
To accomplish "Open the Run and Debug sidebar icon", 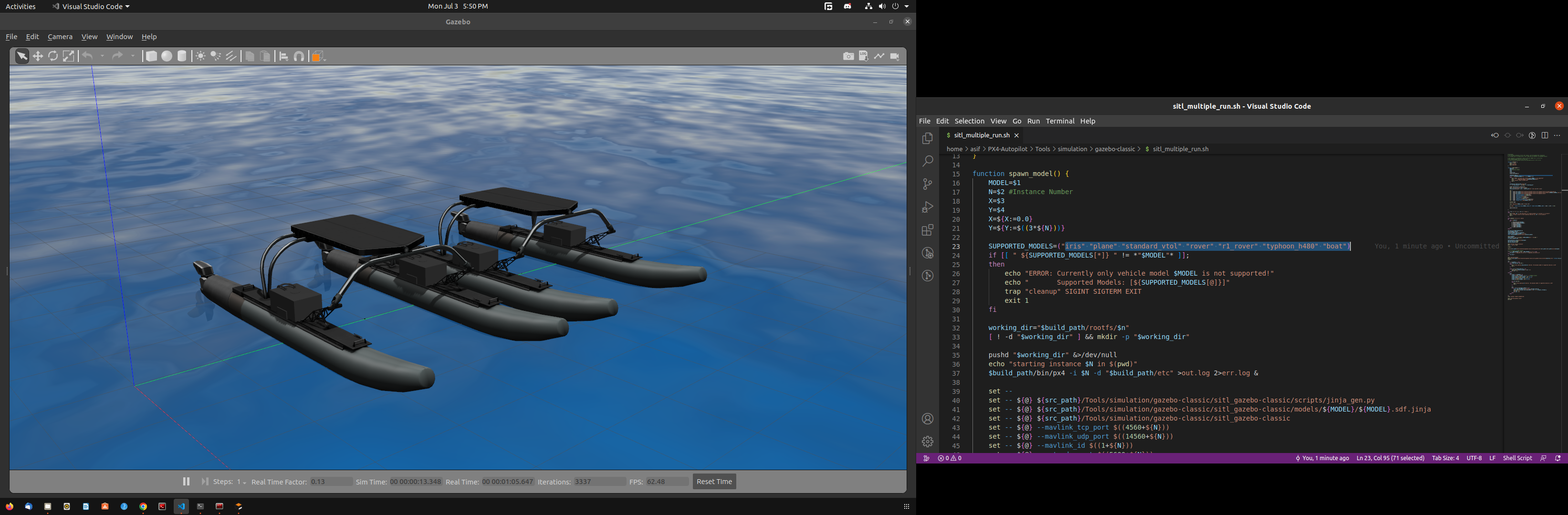I will [x=928, y=207].
